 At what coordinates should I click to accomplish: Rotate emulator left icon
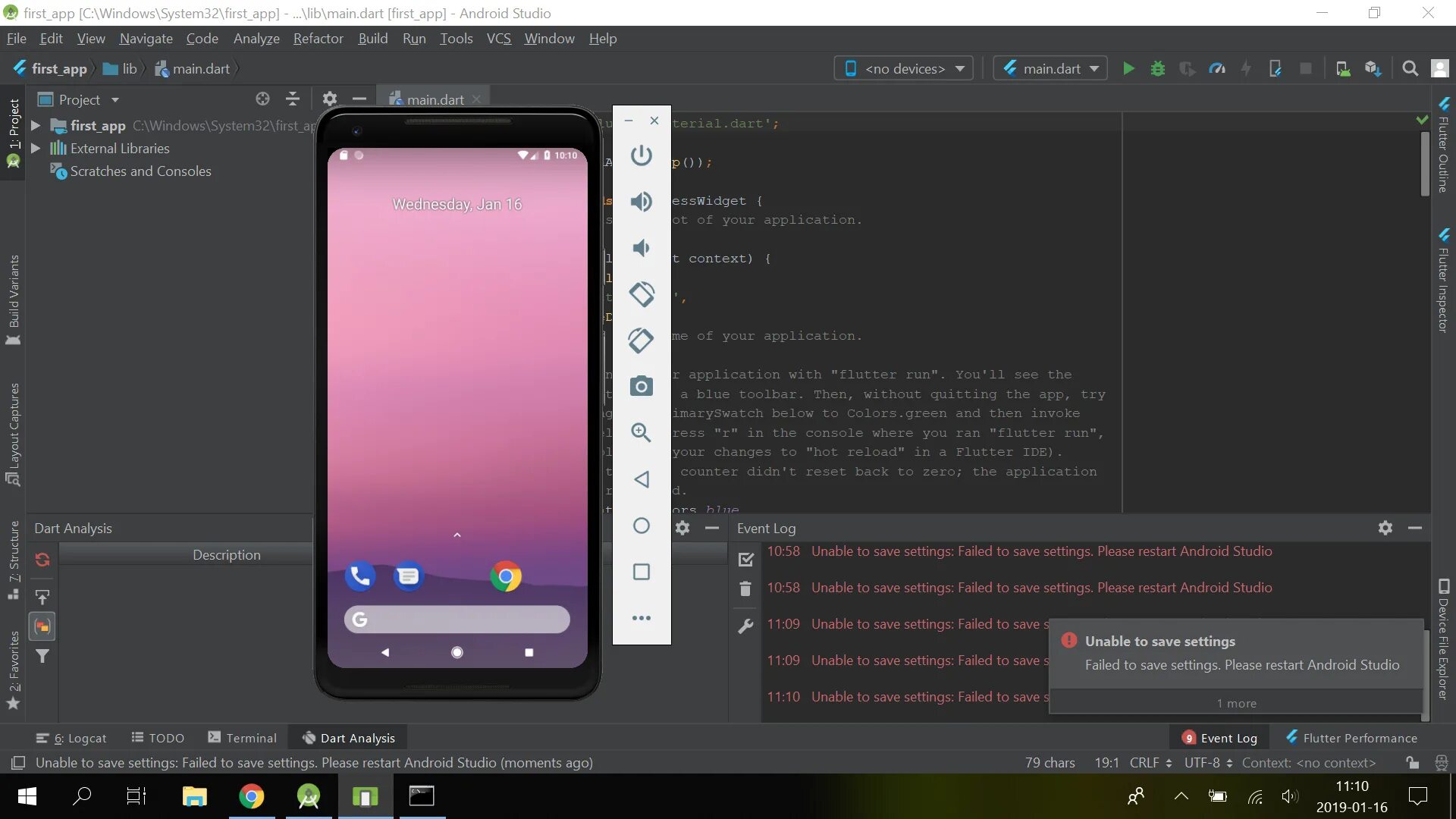(x=642, y=294)
